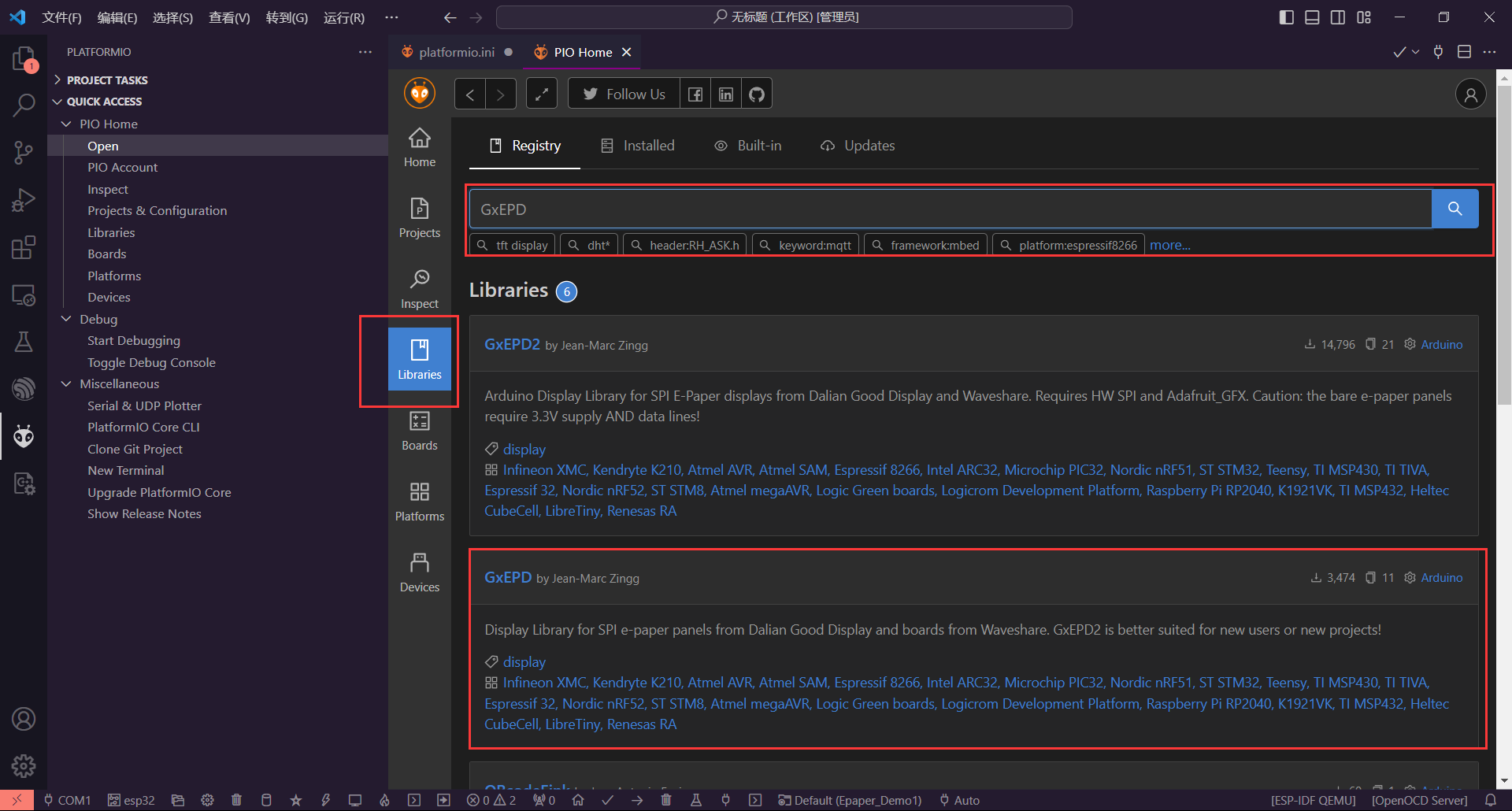Click PlatformIO Upload arrow in status bar
The width and height of the screenshot is (1512, 811).
(x=637, y=800)
